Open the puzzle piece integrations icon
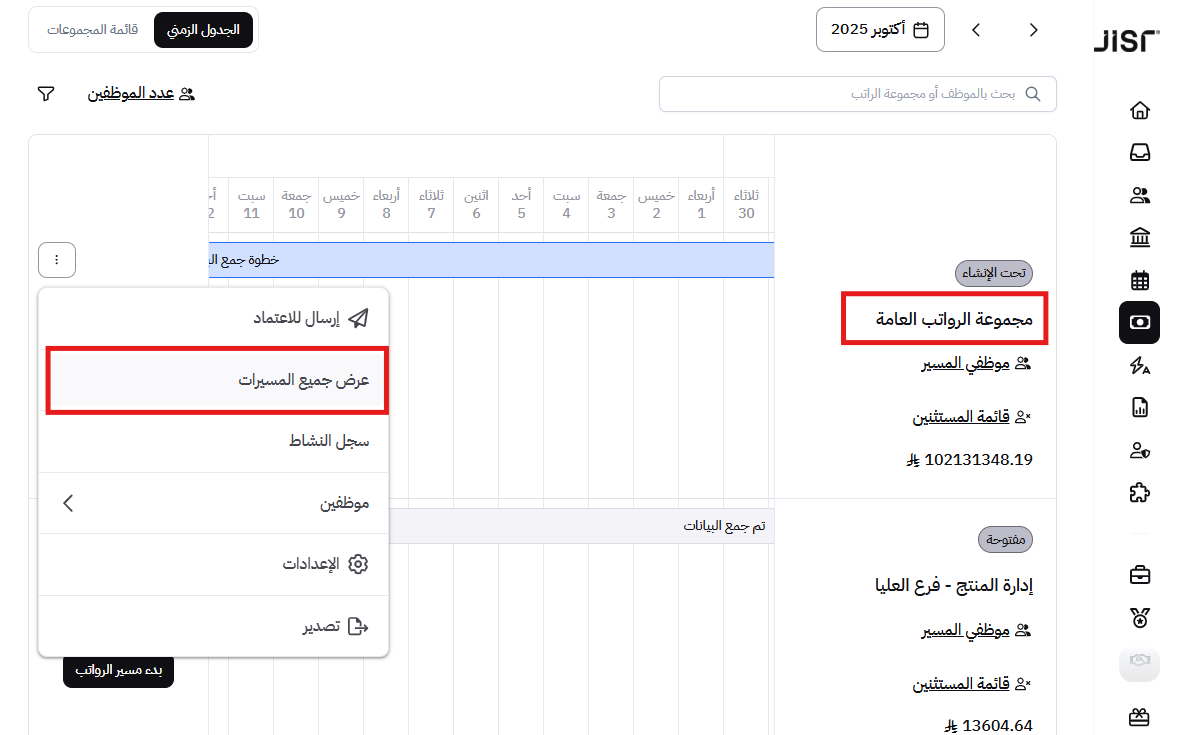 1139,492
